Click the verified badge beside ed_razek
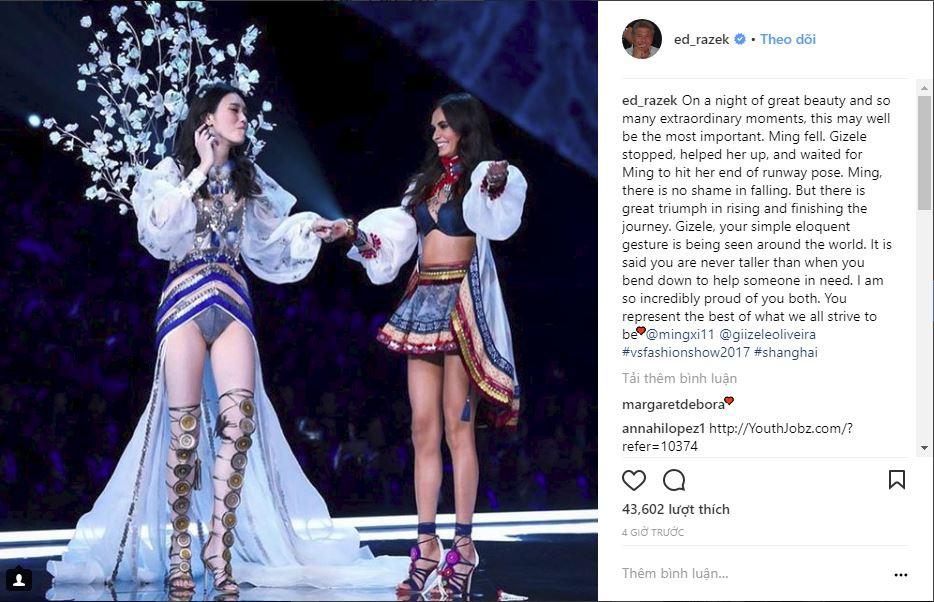Image resolution: width=934 pixels, height=602 pixels. [740, 39]
